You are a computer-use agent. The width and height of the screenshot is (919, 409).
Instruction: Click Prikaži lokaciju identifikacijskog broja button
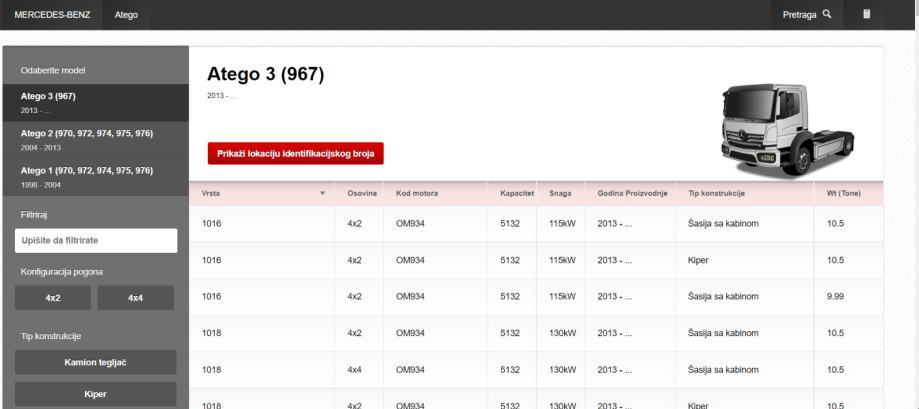295,154
